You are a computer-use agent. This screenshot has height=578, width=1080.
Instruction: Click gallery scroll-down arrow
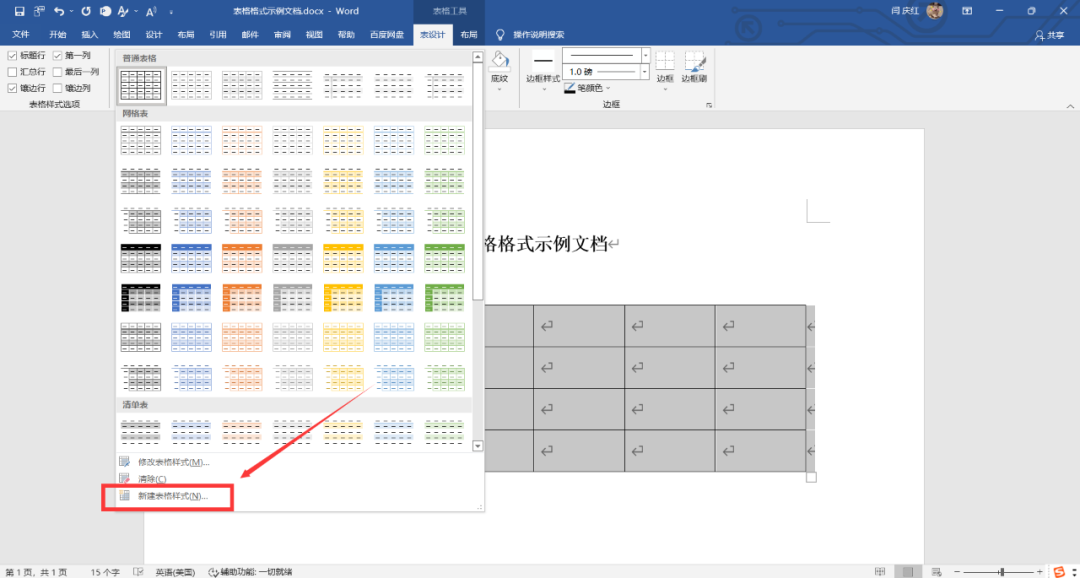pyautogui.click(x=477, y=446)
